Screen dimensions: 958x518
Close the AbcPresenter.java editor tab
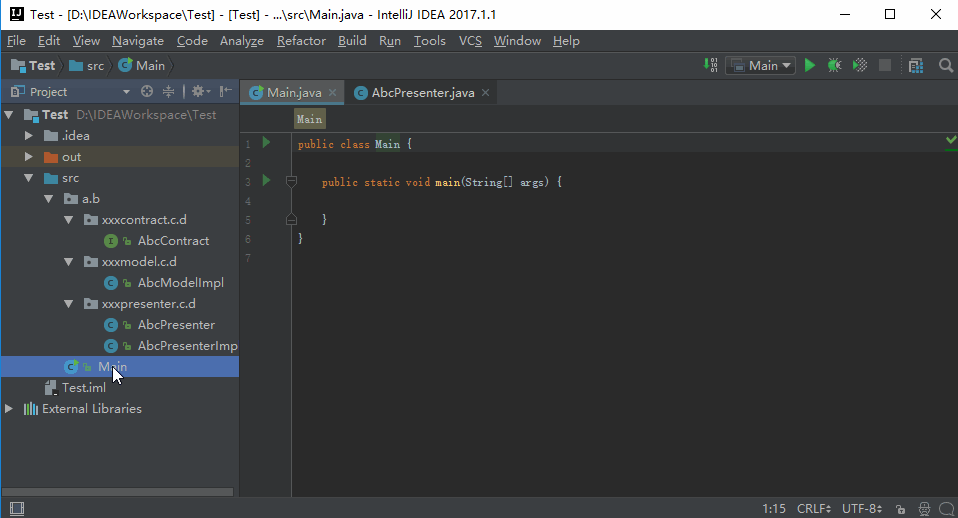[485, 92]
